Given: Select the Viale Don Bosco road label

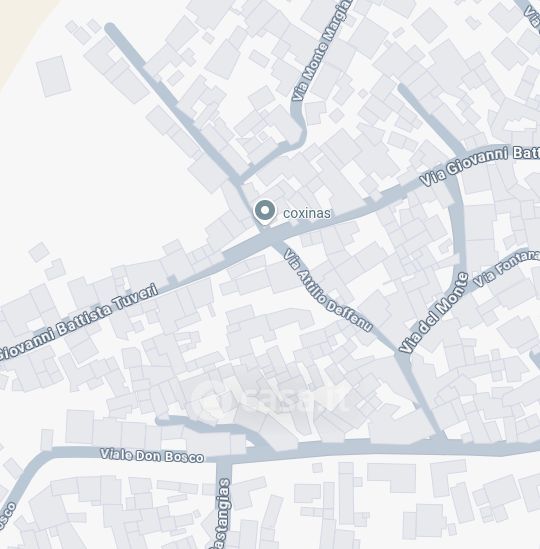Looking at the screenshot, I should point(152,455).
